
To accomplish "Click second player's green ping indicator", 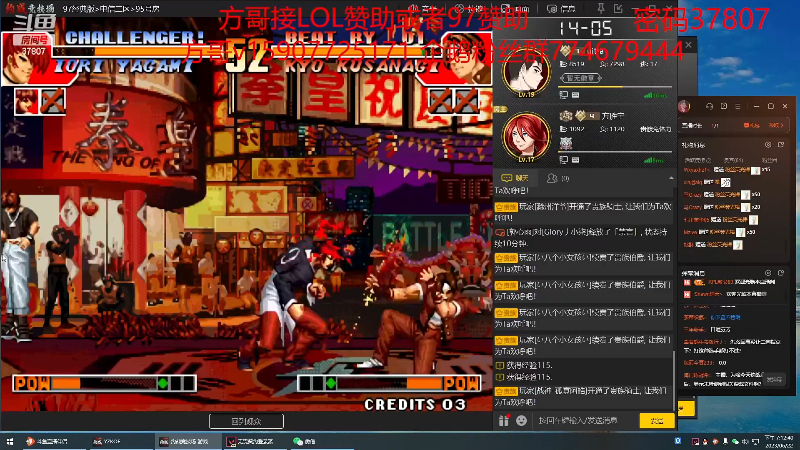I will click(x=654, y=160).
